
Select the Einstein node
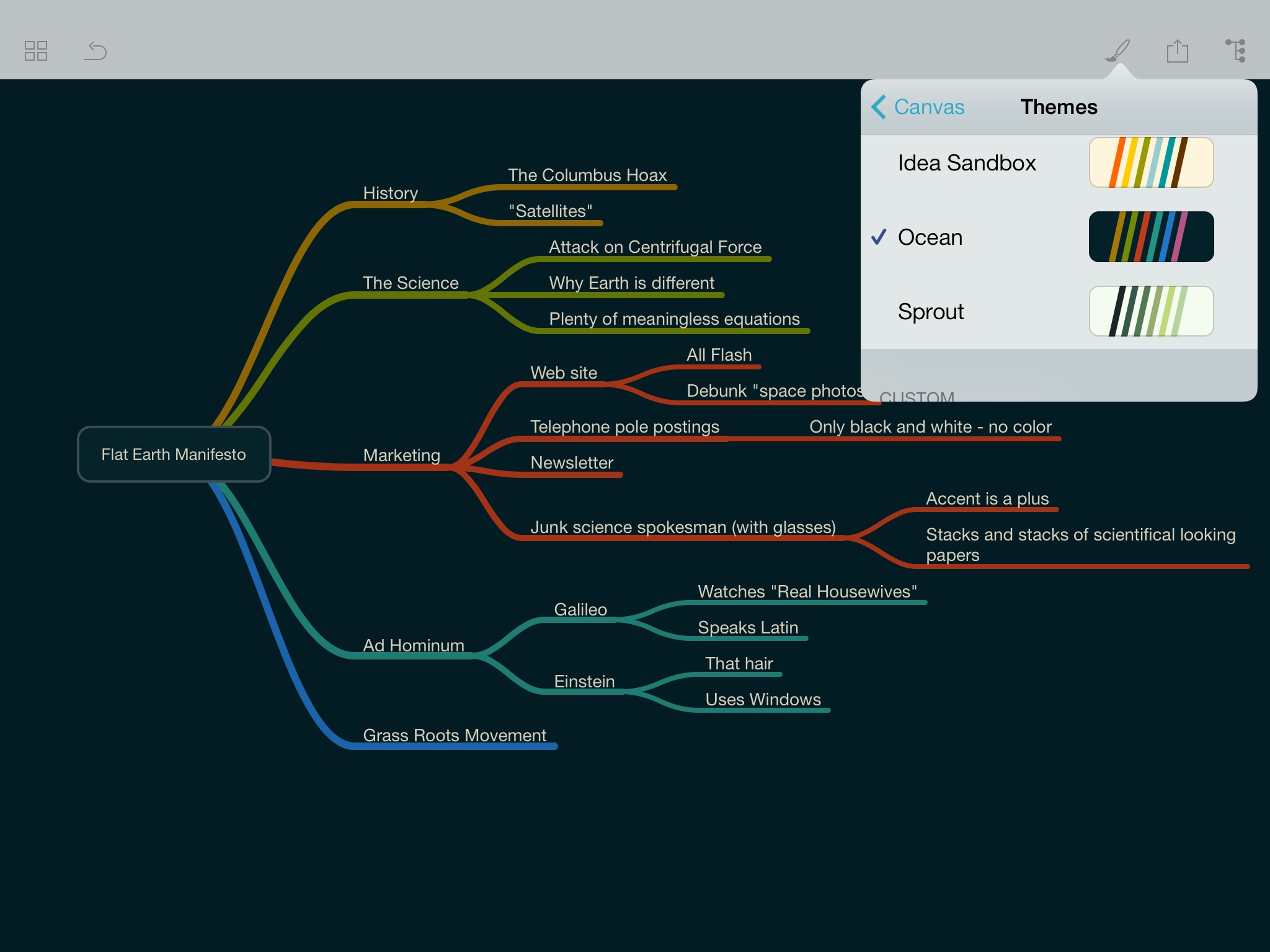click(x=584, y=682)
